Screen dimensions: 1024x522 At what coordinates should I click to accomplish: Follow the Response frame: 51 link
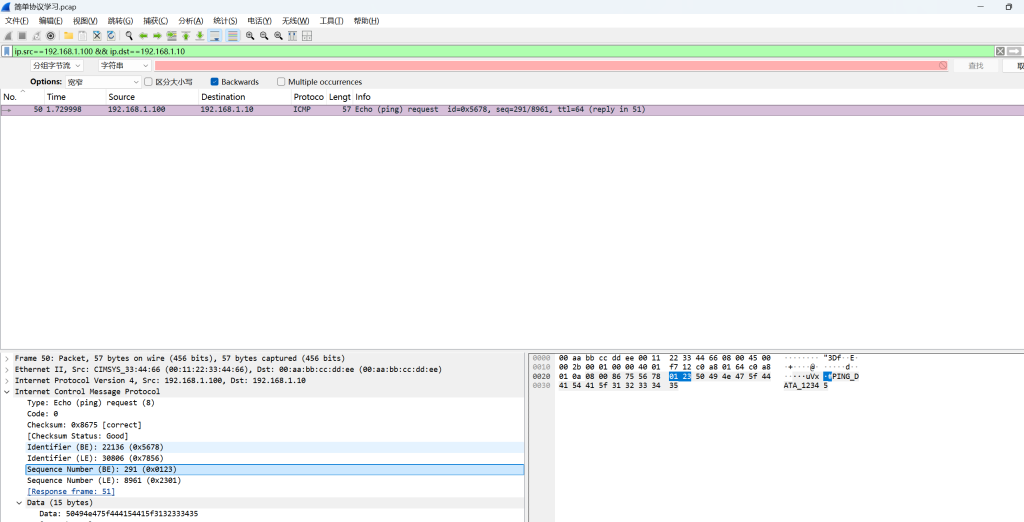point(71,491)
